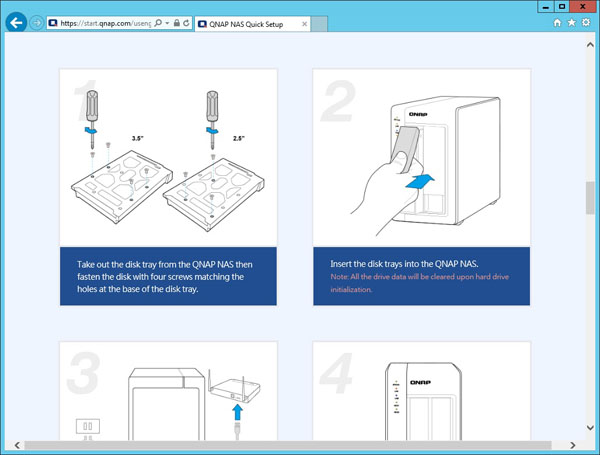Open the address bar dropdown arrow
600x455 pixels.
[167, 23]
